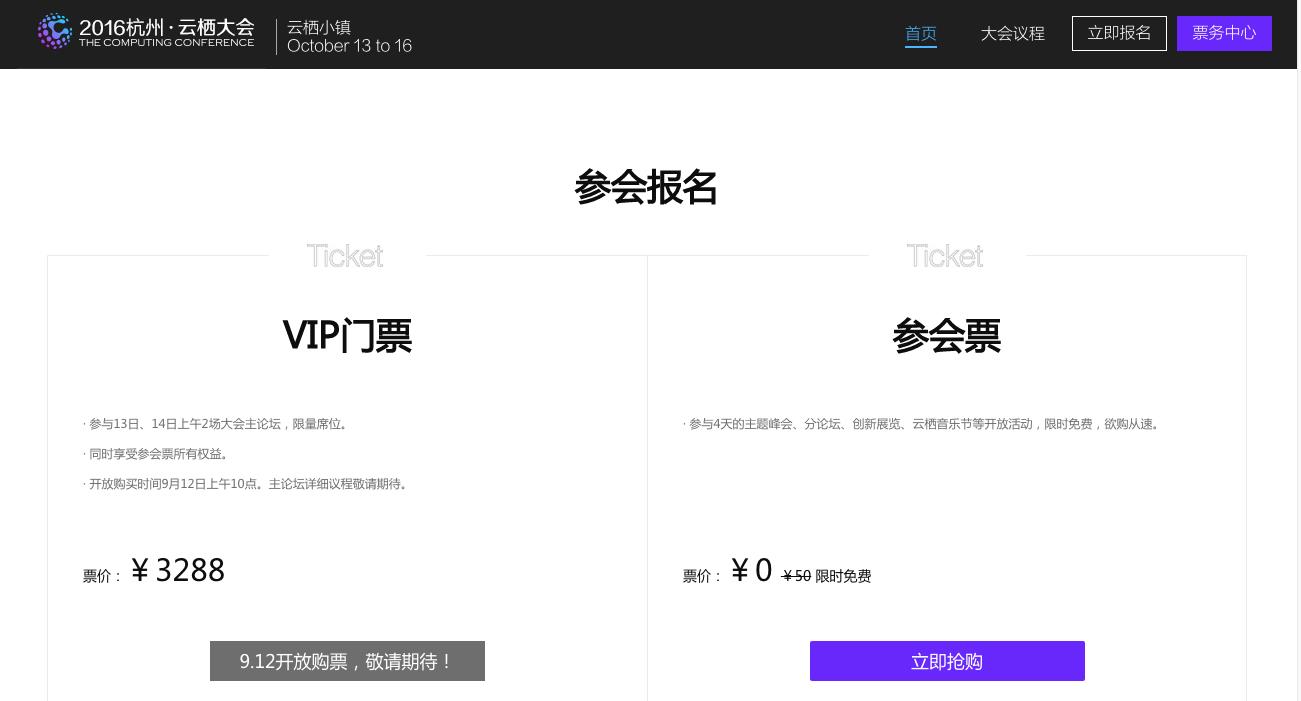Click the 云栖小镇 venue text in header

[x=318, y=27]
